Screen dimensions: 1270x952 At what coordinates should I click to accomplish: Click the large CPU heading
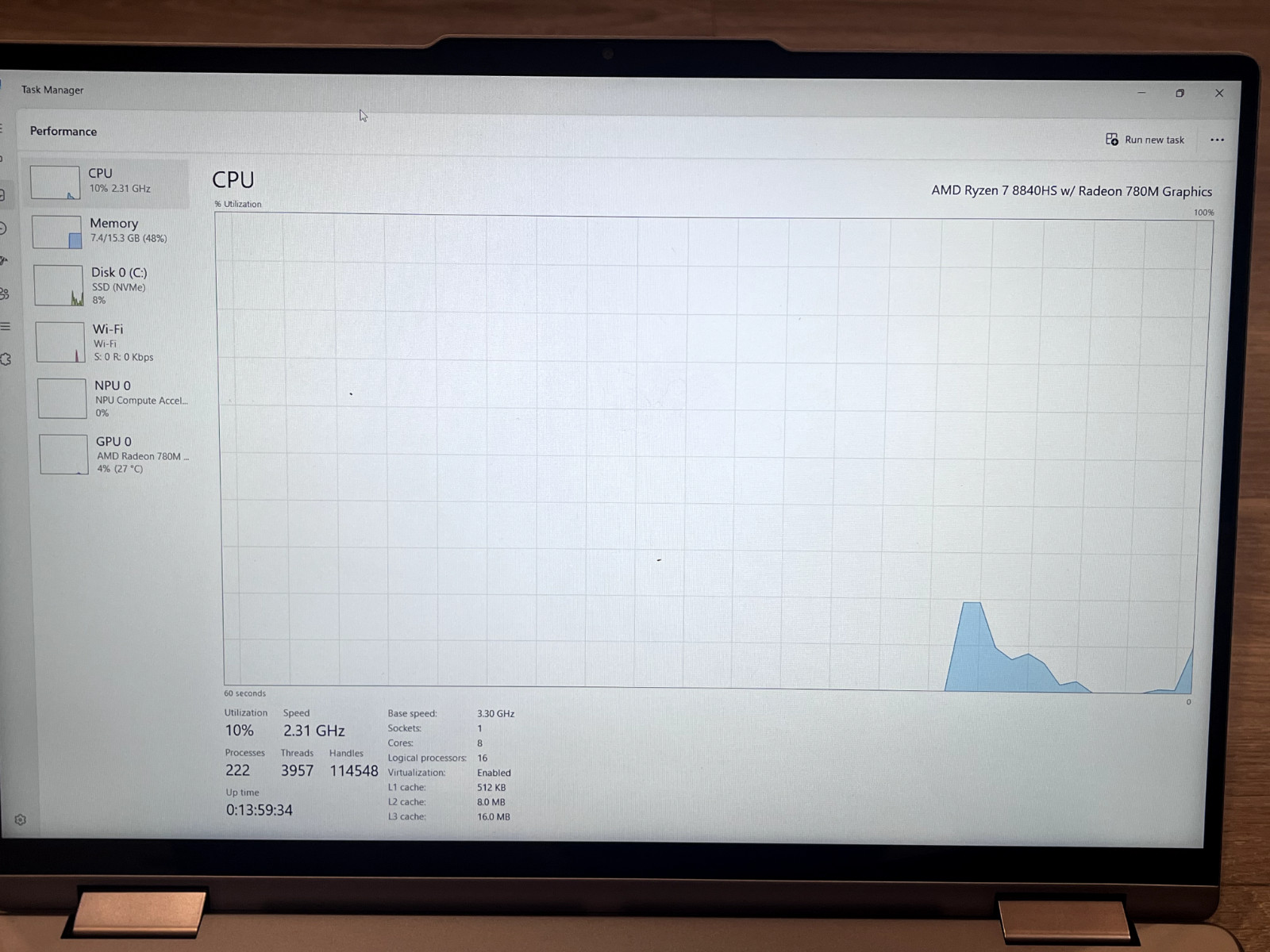tap(233, 180)
